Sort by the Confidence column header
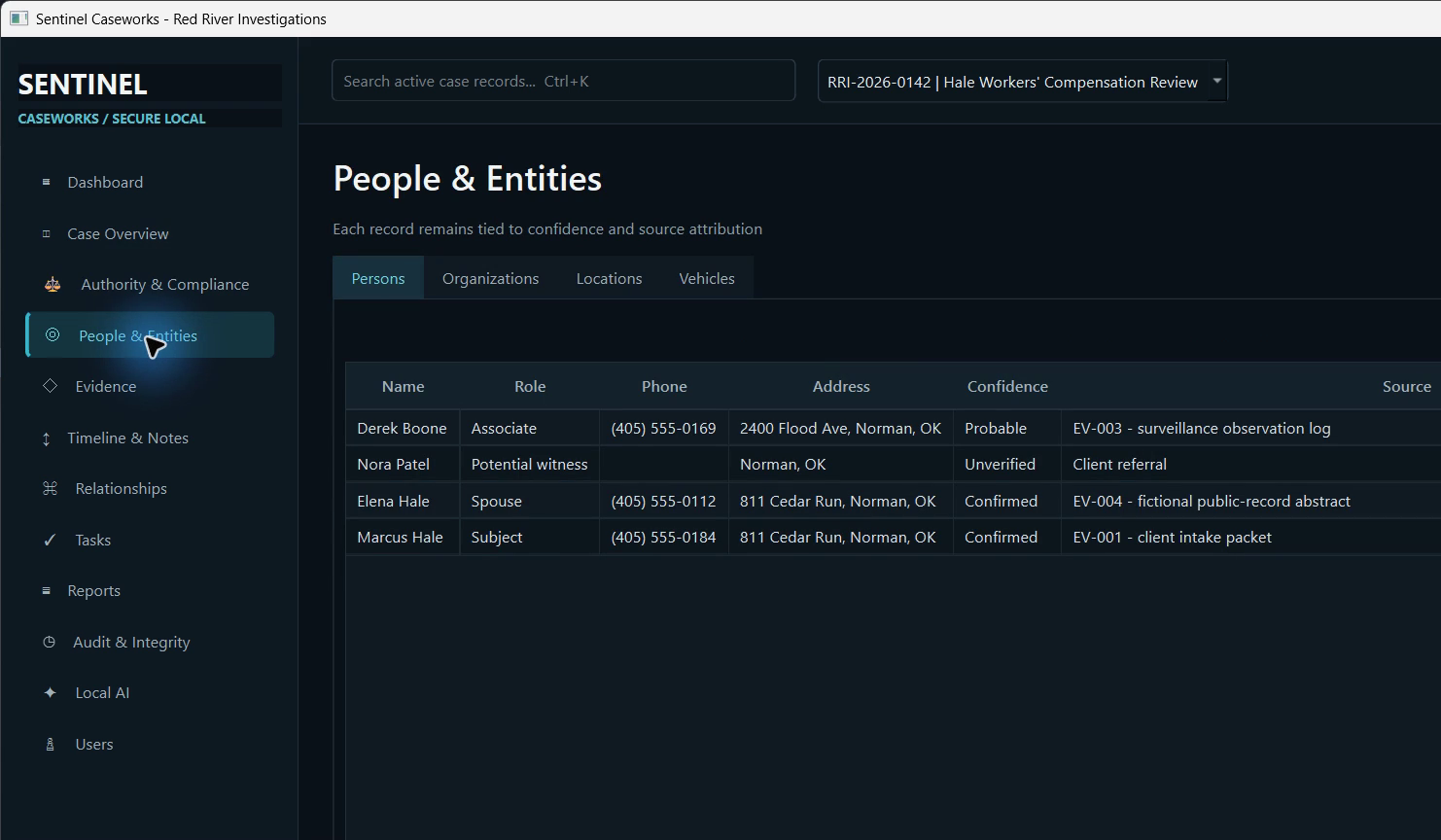The image size is (1441, 840). click(x=1007, y=386)
